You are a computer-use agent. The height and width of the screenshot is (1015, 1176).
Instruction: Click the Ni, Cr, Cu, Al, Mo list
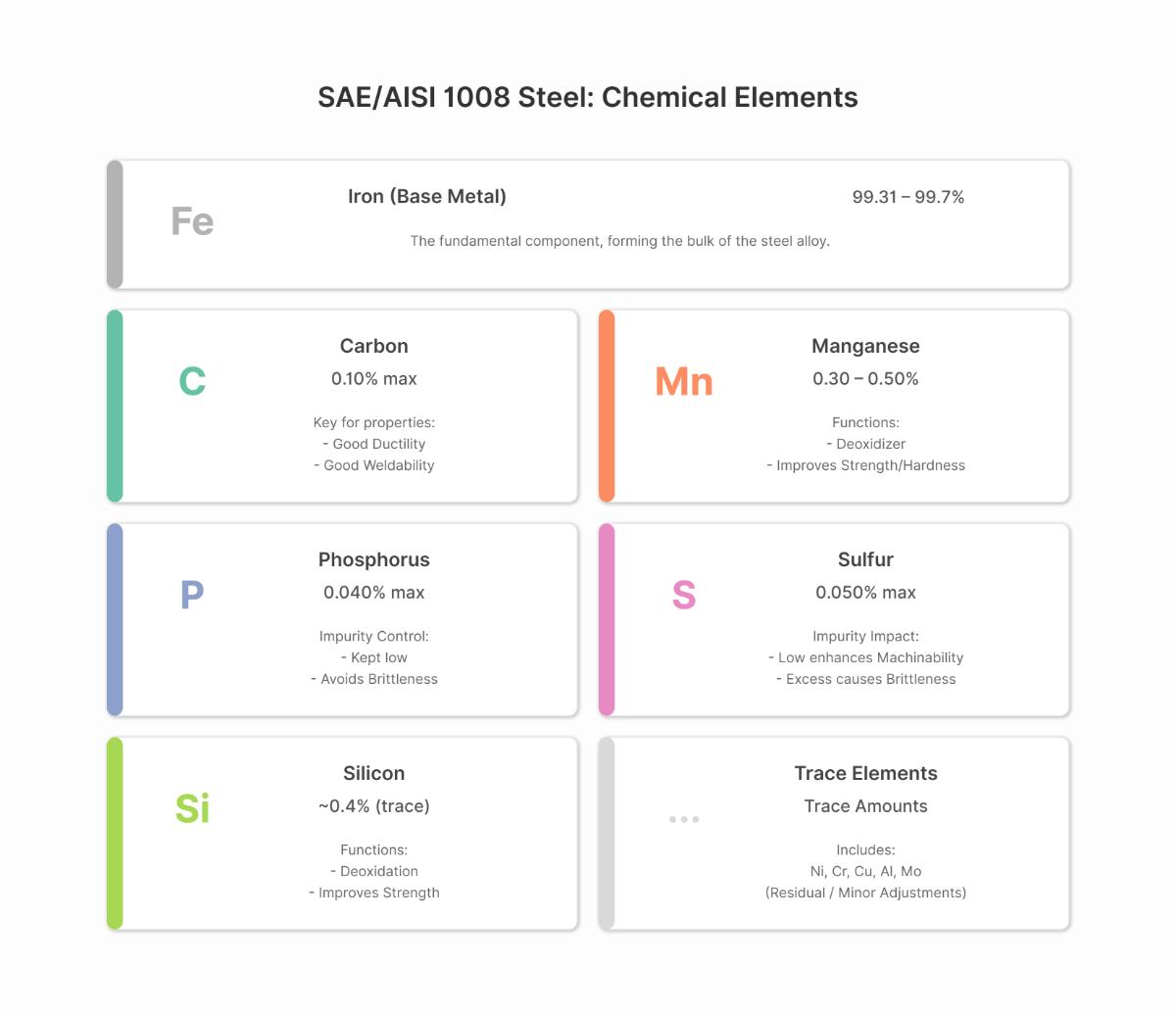865,871
